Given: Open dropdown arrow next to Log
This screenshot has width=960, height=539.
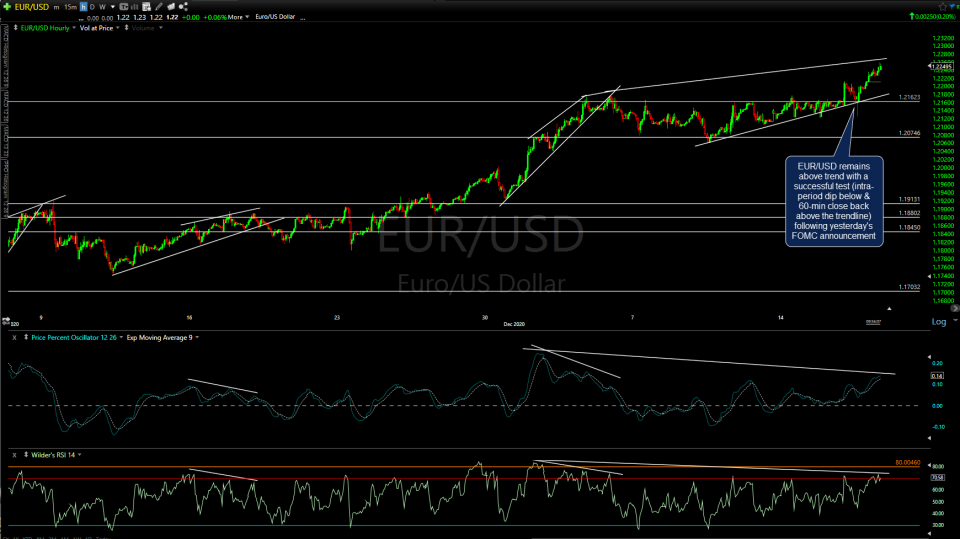Looking at the screenshot, I should pos(955,321).
